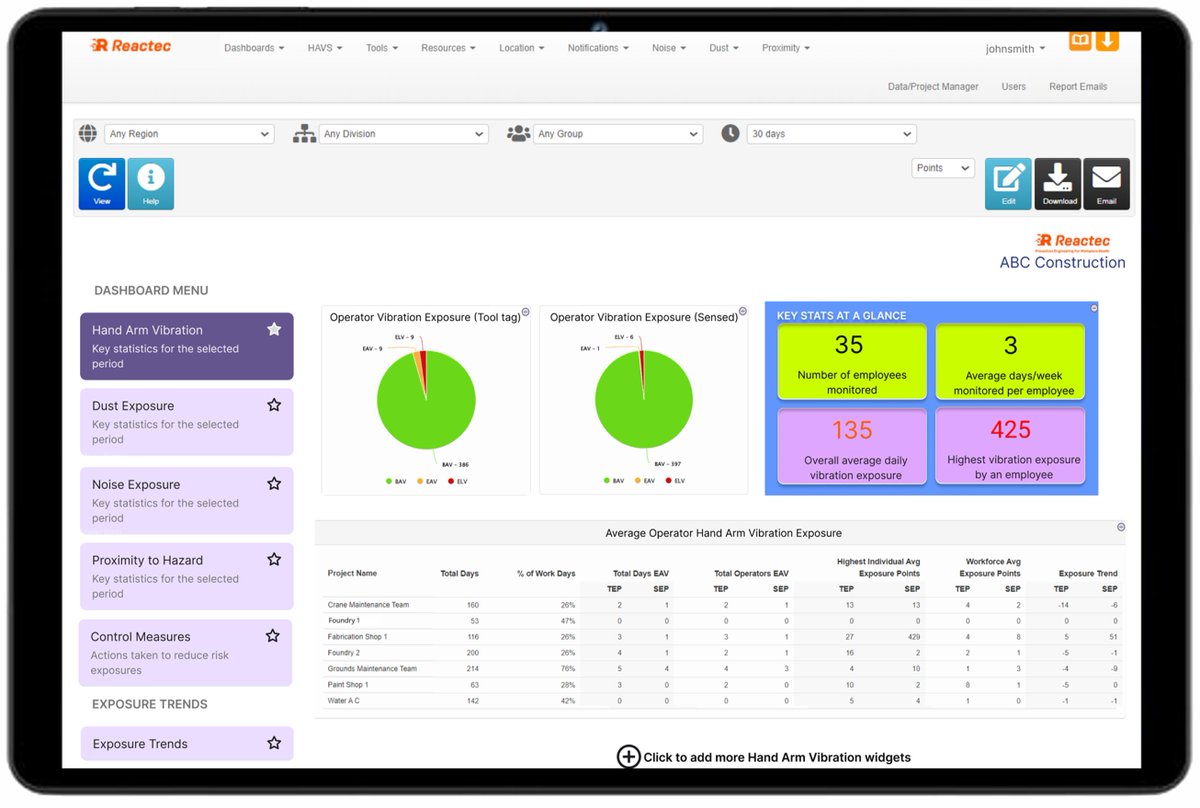This screenshot has height=808, width=1200.
Task: Click the orange book icon
Action: (1080, 40)
